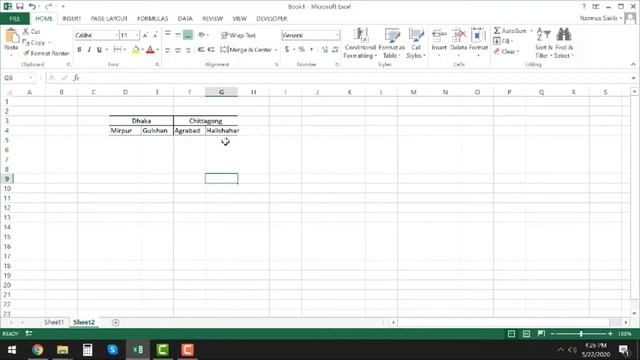Click Fill button
This screenshot has width=640, height=360.
click(x=502, y=41)
